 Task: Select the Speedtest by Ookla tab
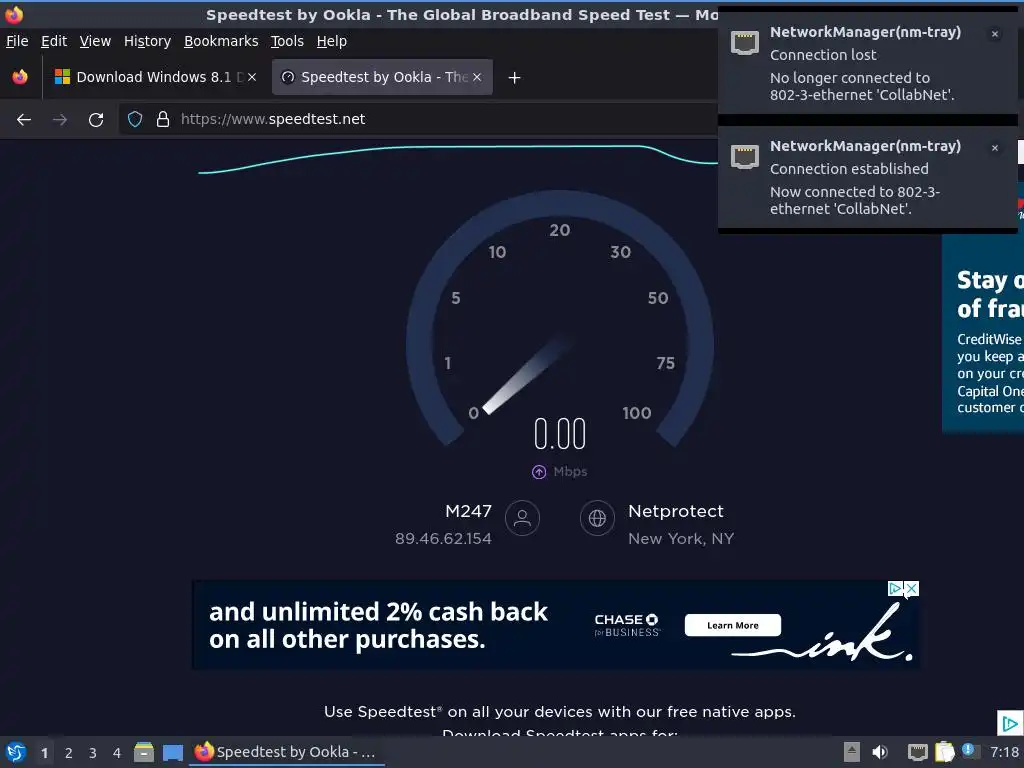tap(382, 77)
